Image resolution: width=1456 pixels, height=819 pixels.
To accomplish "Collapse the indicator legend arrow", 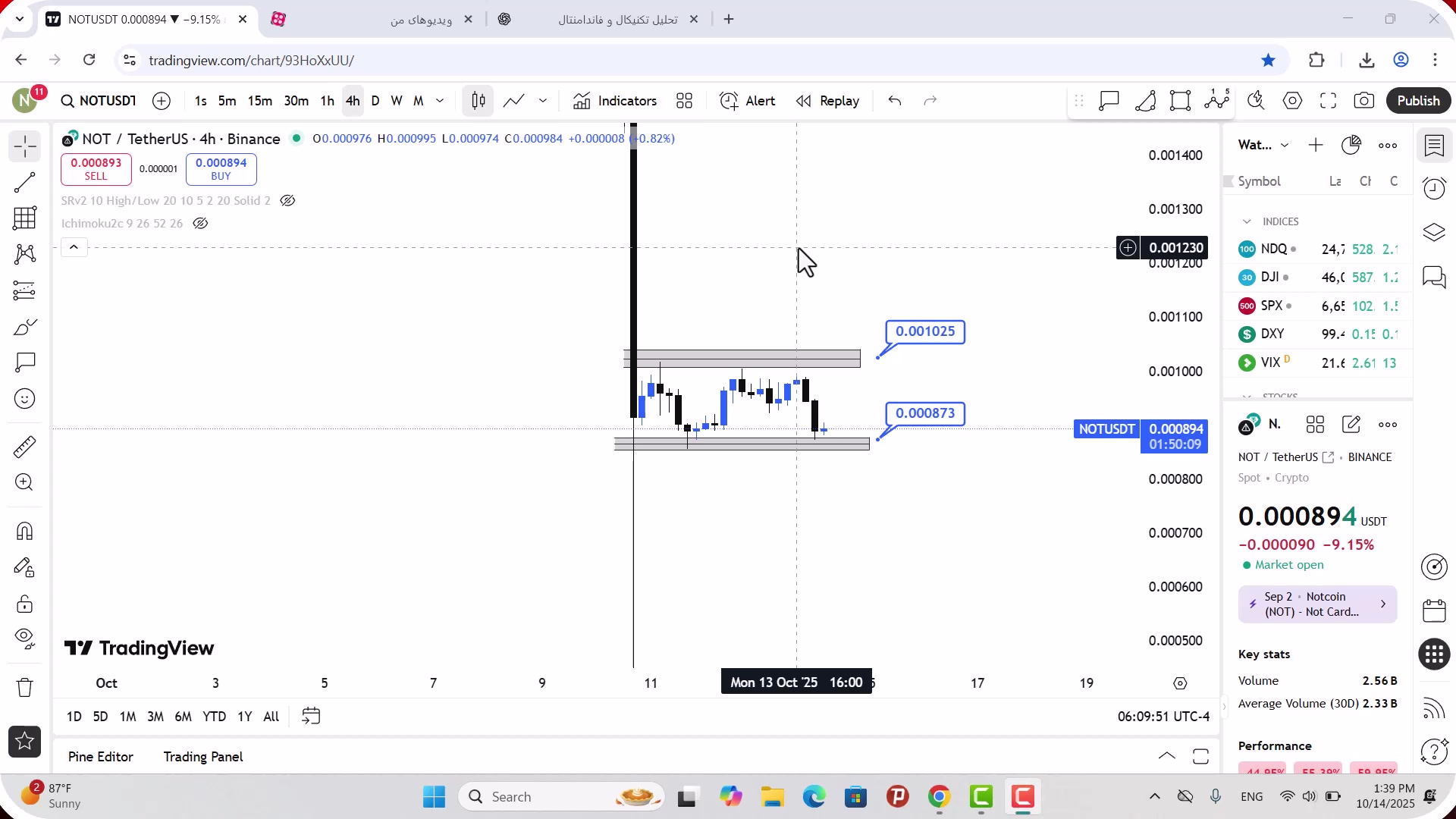I will point(74,247).
